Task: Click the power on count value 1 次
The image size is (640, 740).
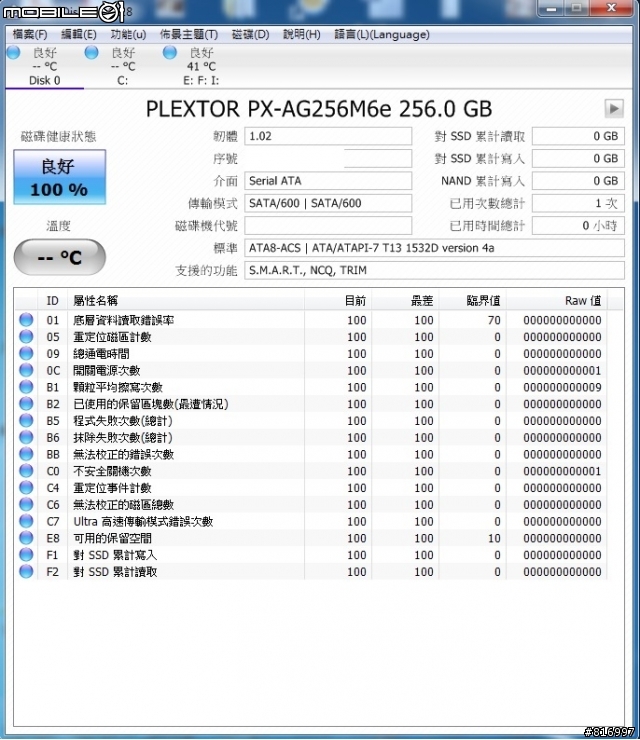Action: point(578,203)
